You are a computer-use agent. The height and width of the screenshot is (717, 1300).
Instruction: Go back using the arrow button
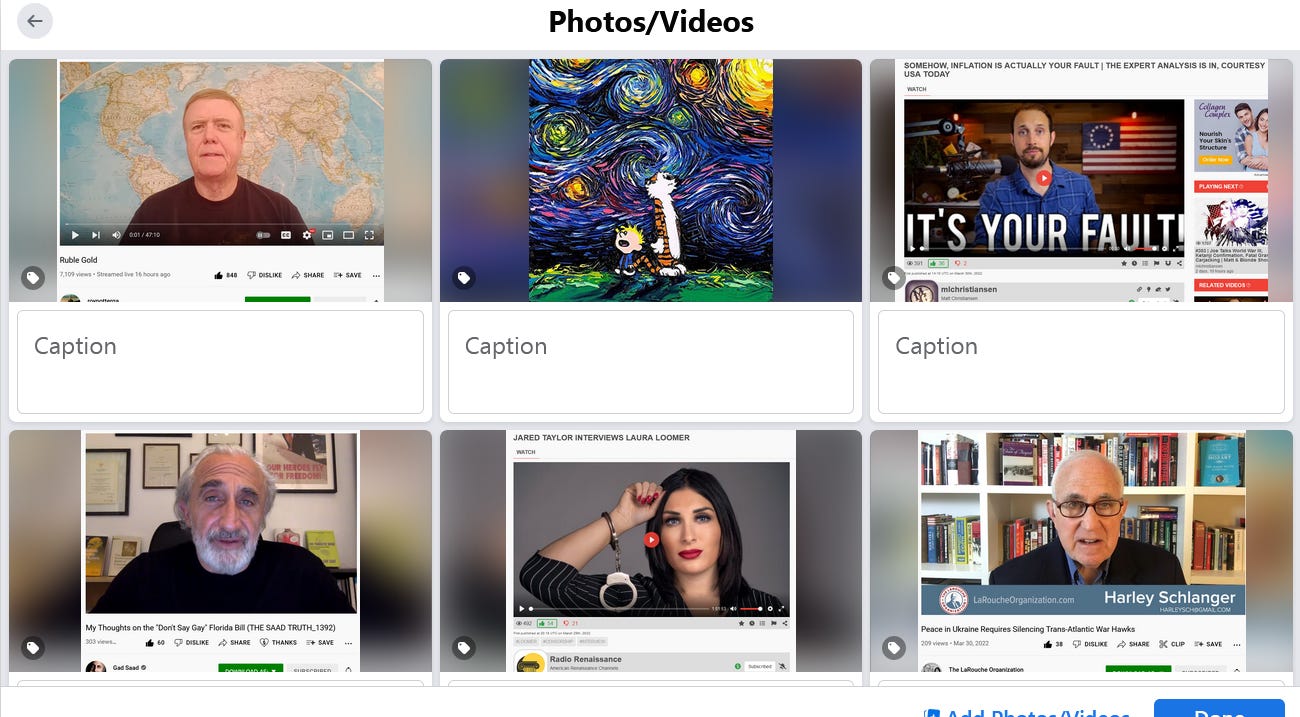[x=35, y=21]
